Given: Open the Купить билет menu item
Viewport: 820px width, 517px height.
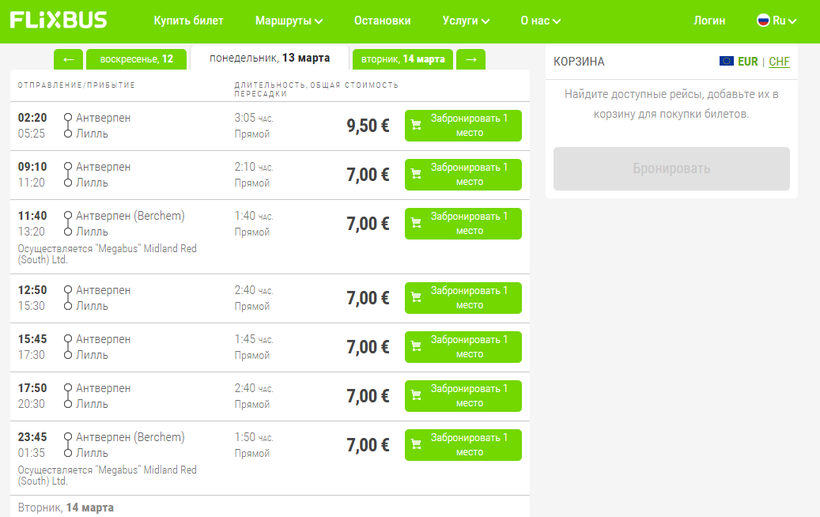Looking at the screenshot, I should point(189,20).
